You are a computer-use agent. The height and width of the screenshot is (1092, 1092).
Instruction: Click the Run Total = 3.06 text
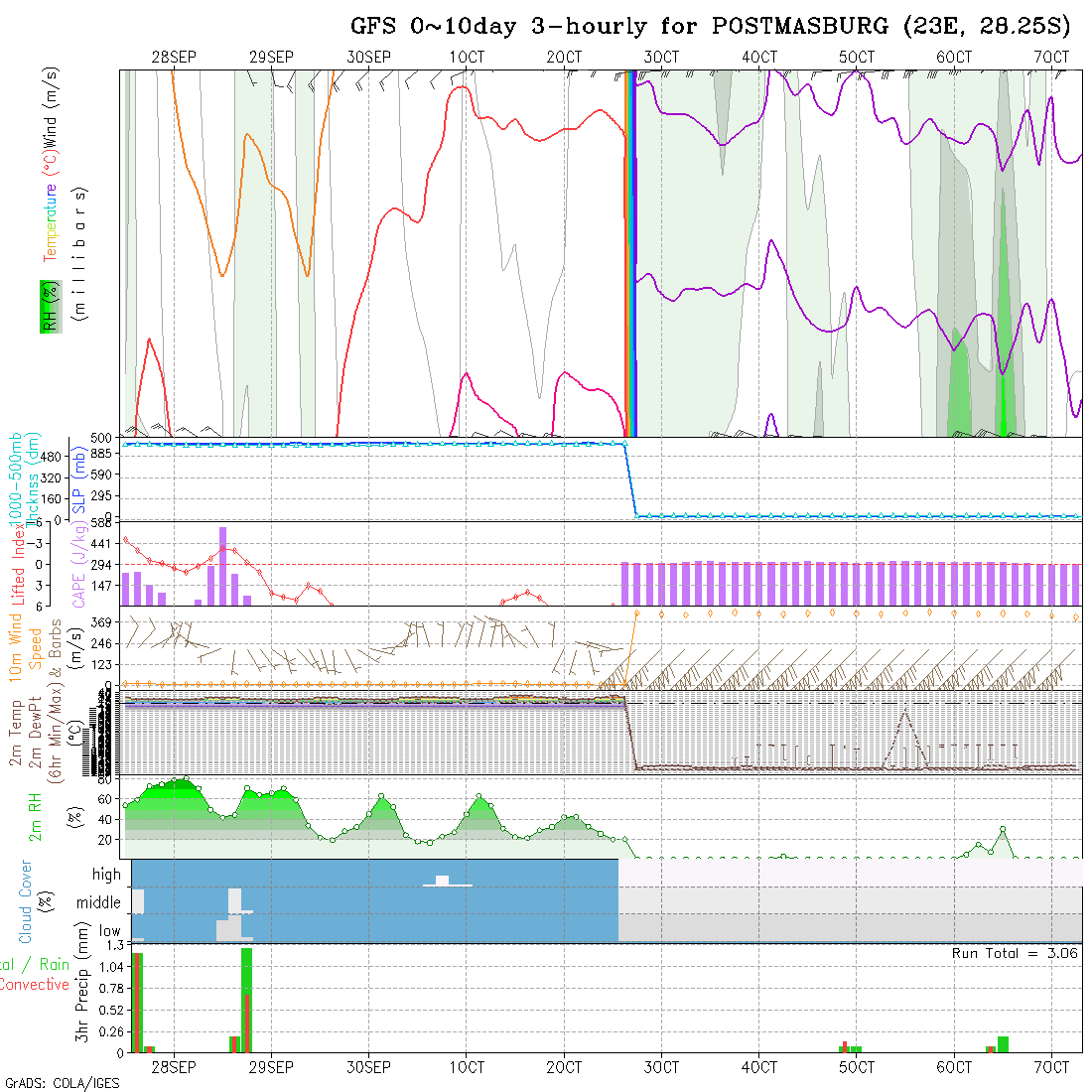coord(1015,953)
